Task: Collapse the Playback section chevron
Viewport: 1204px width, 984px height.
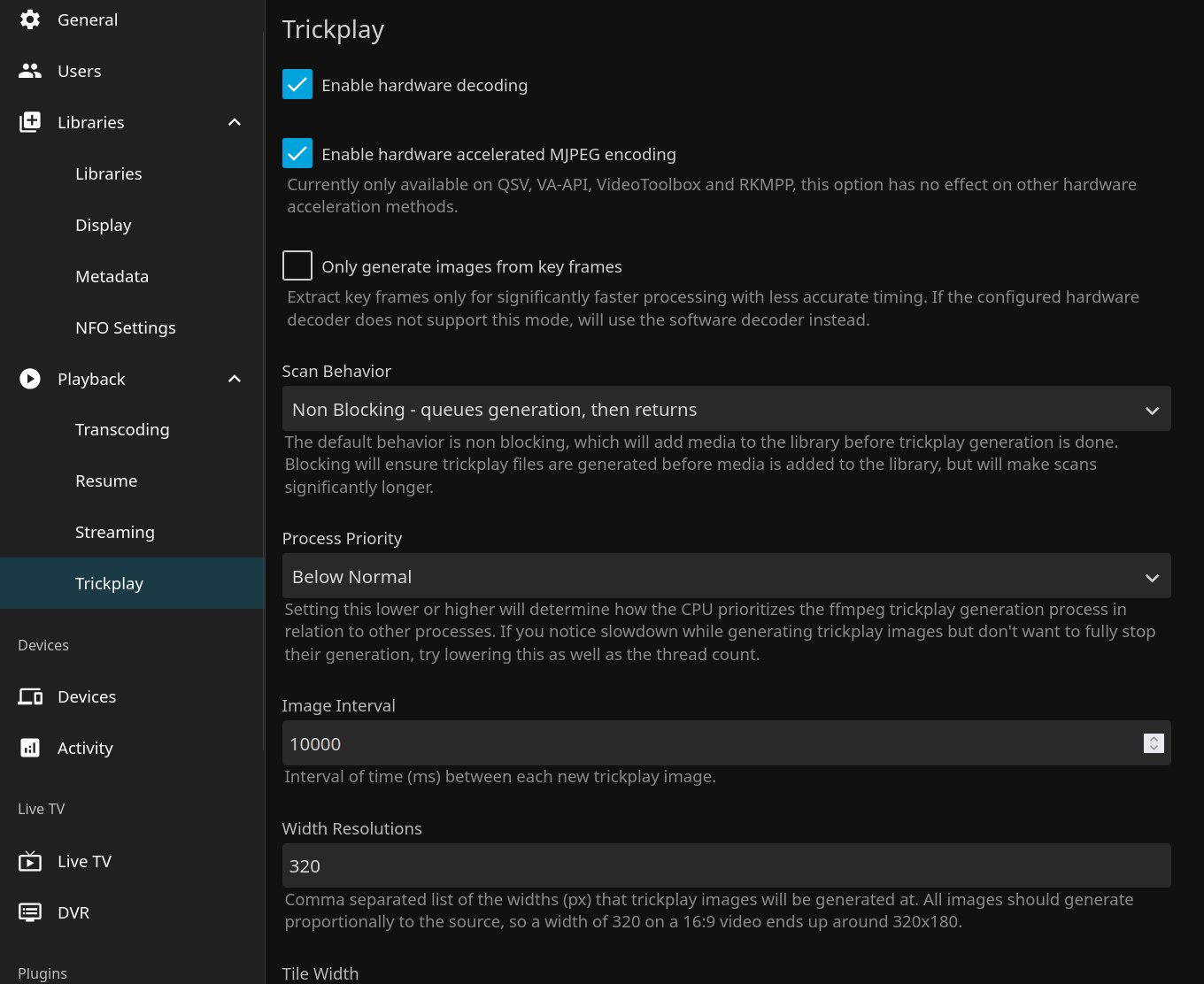Action: (x=235, y=379)
